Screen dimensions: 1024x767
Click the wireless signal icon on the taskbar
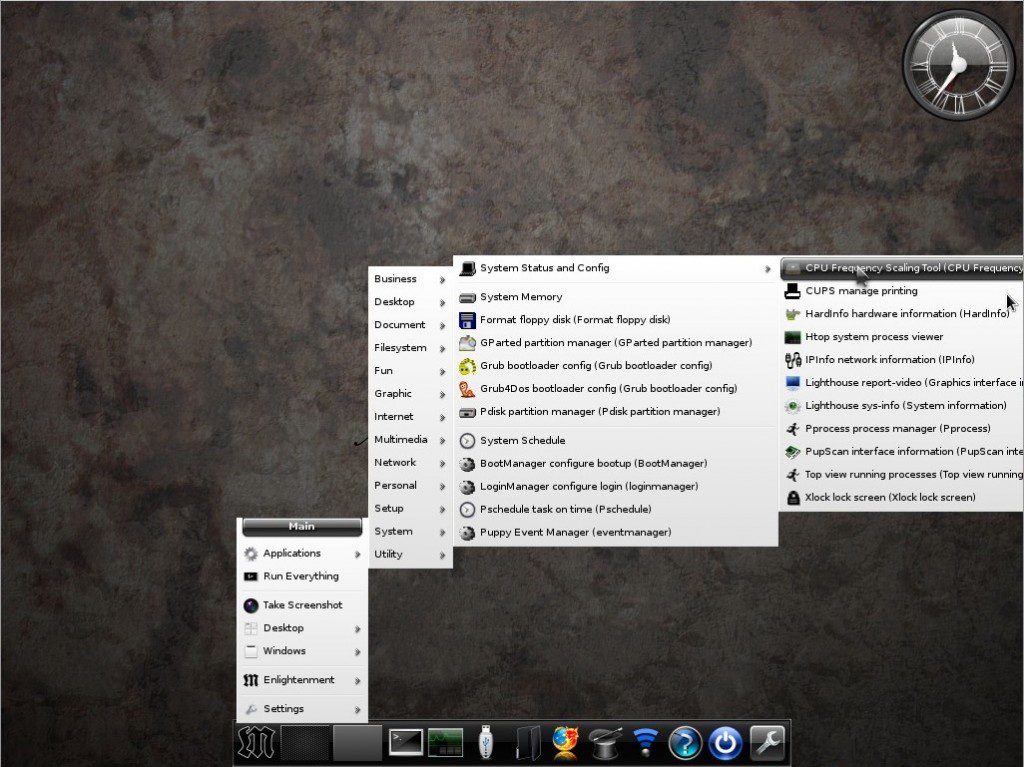coord(644,742)
